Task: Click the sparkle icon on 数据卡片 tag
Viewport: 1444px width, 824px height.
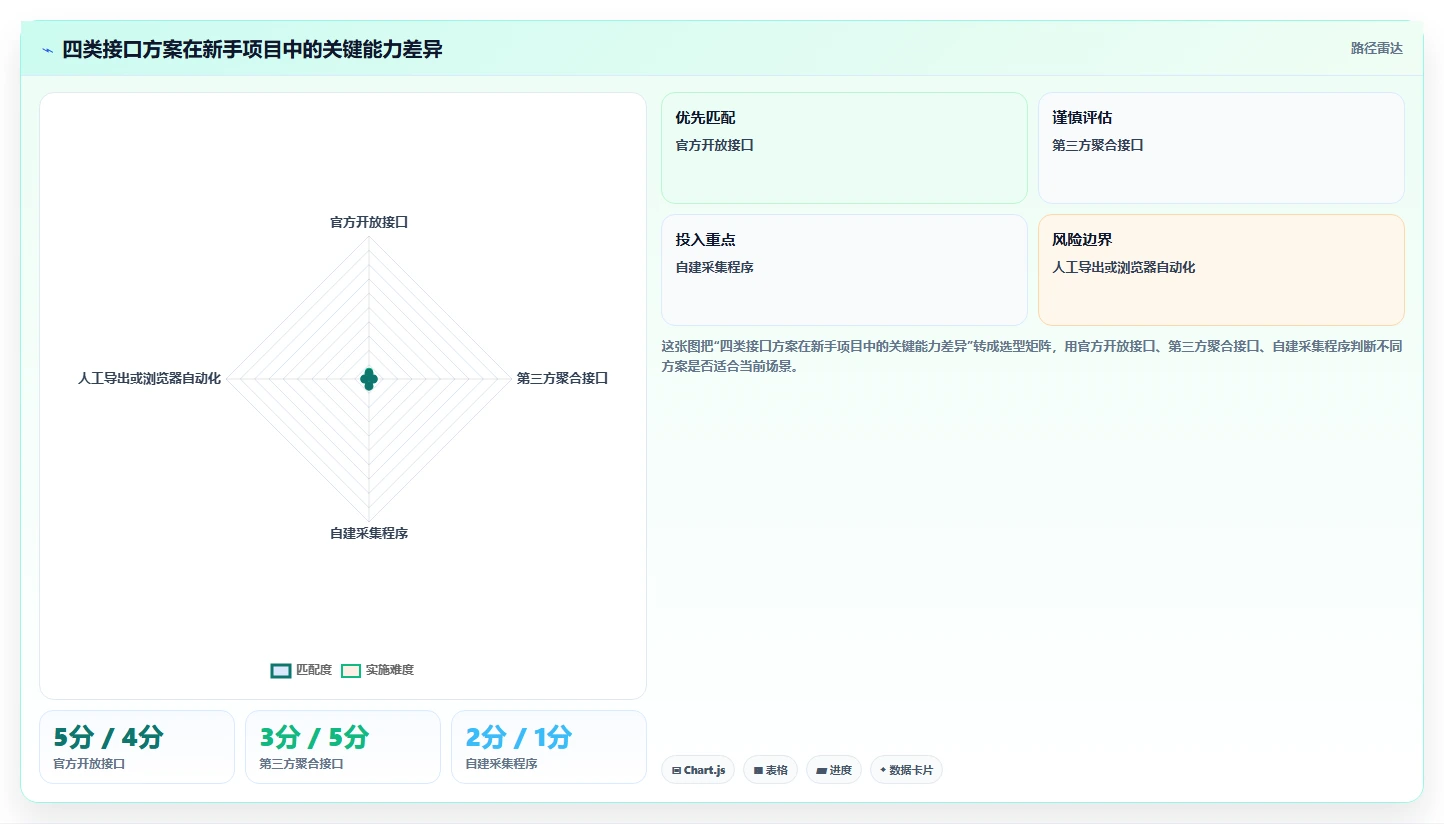Action: [x=883, y=770]
